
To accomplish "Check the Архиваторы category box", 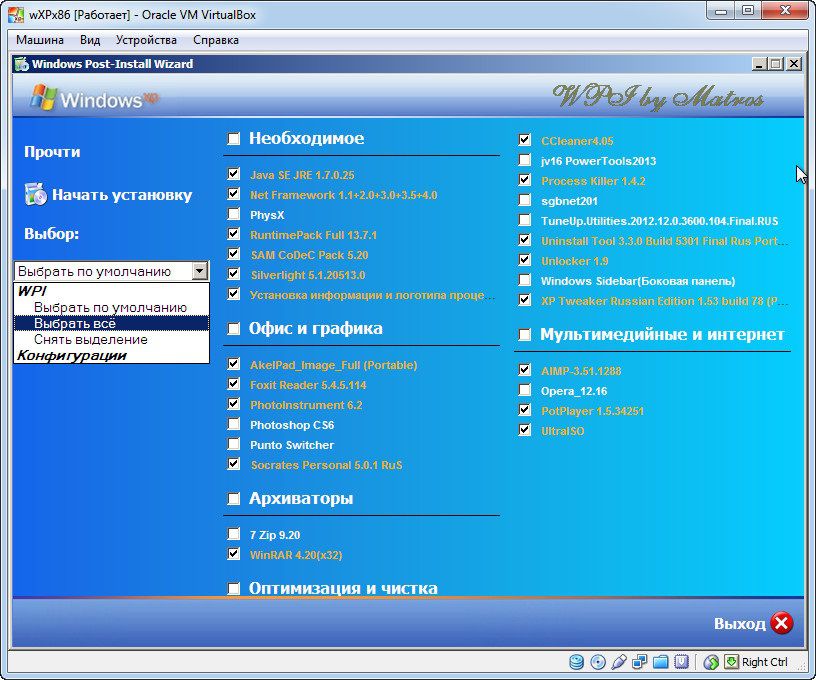I will (234, 499).
